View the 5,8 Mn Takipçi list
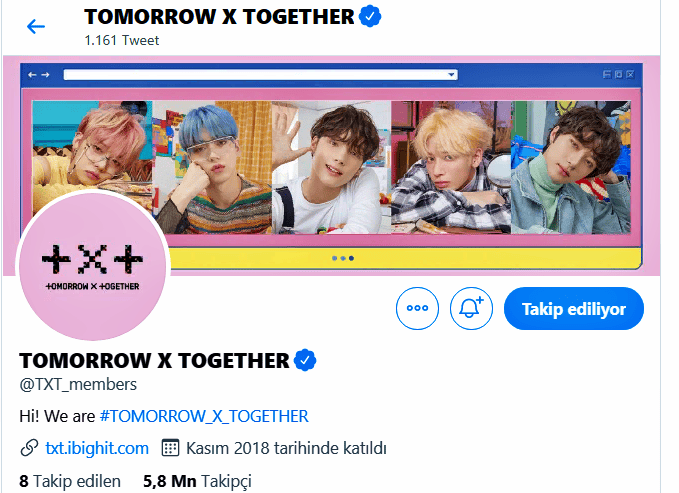Screen dimensions: 679x493 click(197, 481)
